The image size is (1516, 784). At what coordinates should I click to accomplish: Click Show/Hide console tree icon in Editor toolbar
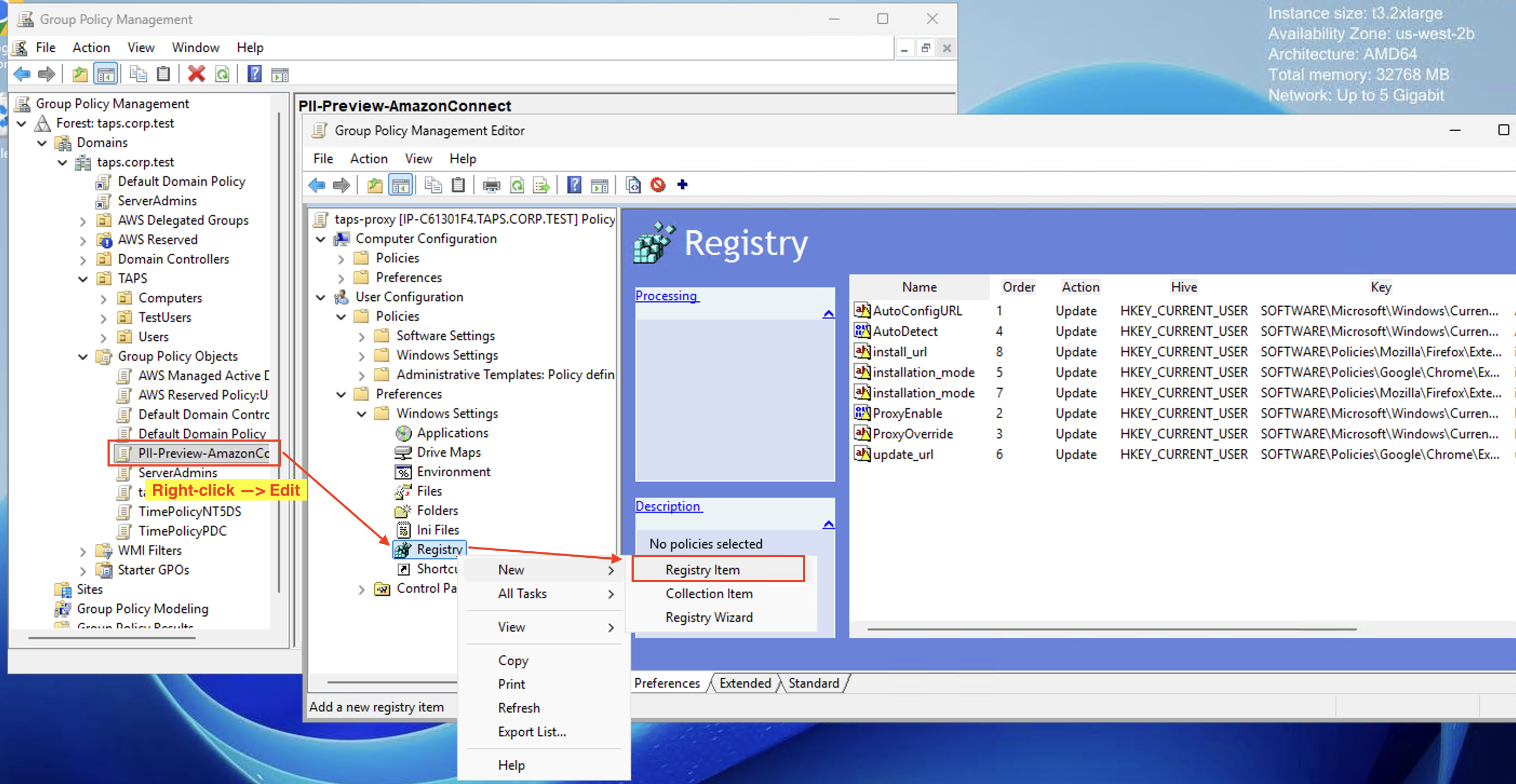point(401,185)
